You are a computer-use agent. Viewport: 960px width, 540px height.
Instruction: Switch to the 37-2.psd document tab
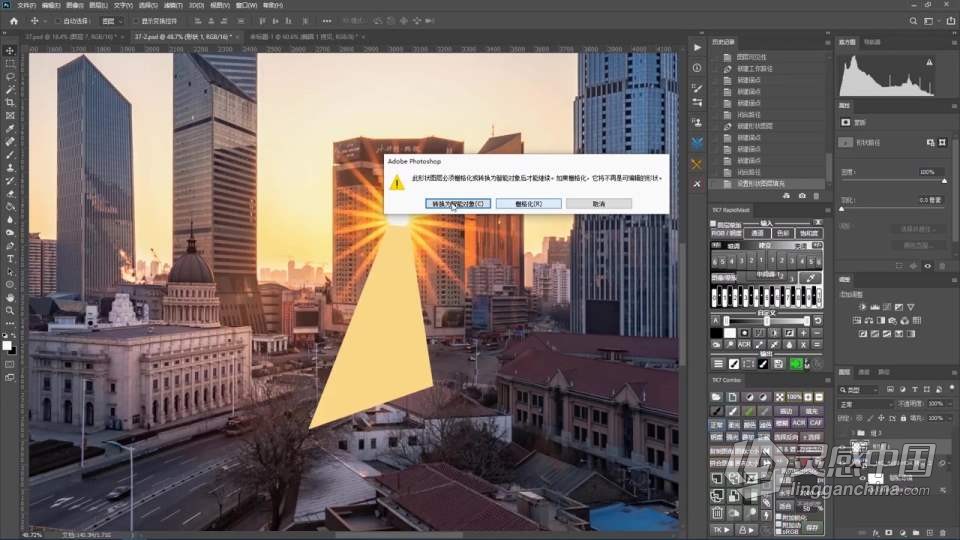point(182,37)
